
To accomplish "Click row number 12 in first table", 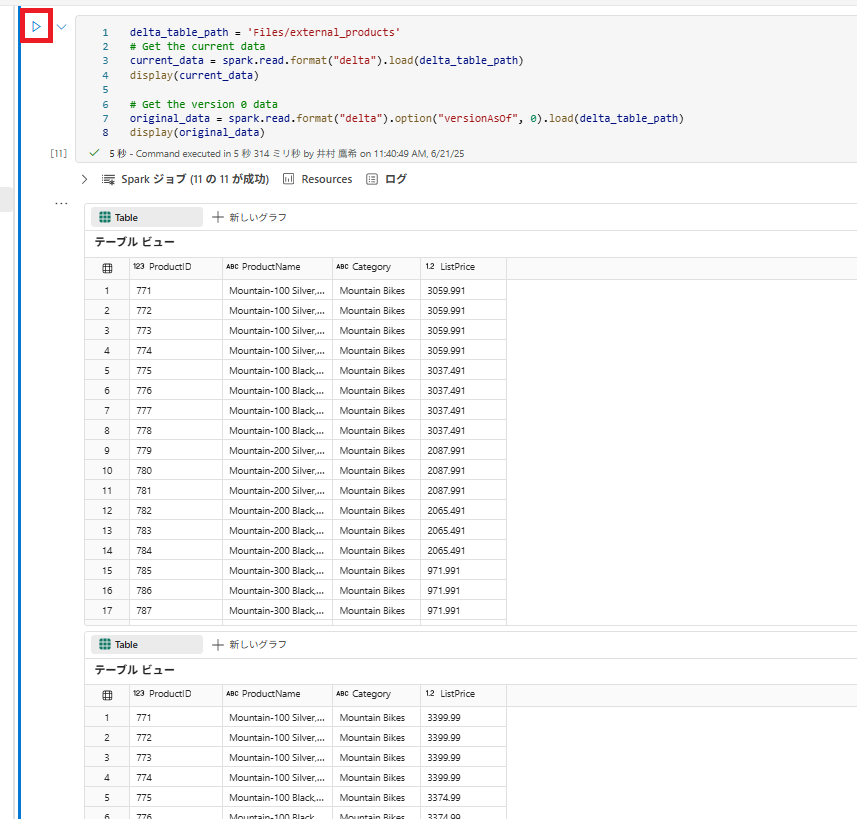I will click(107, 511).
